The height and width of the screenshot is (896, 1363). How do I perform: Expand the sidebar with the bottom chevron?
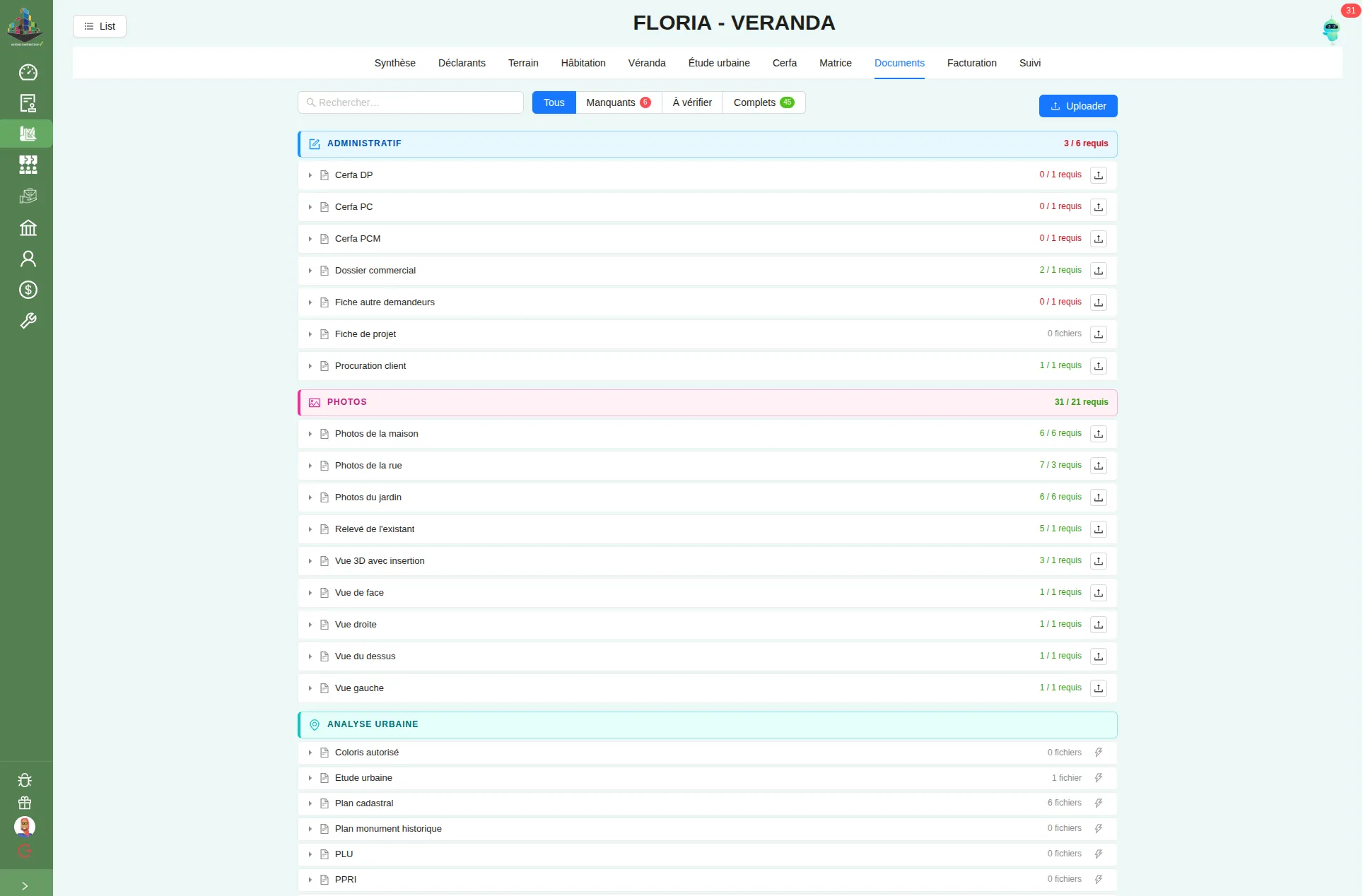click(x=25, y=885)
